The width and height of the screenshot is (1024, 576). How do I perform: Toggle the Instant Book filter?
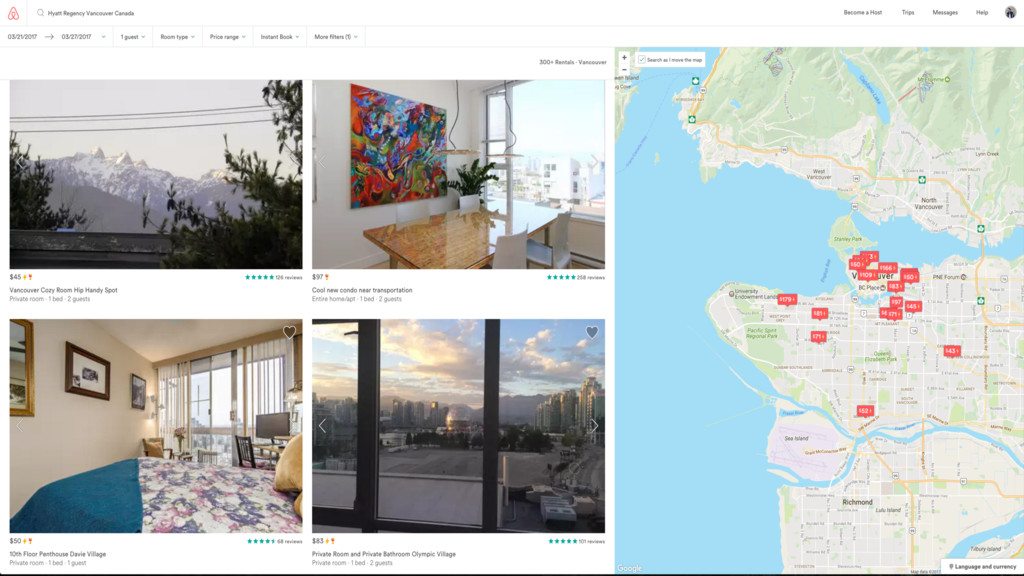pos(280,37)
